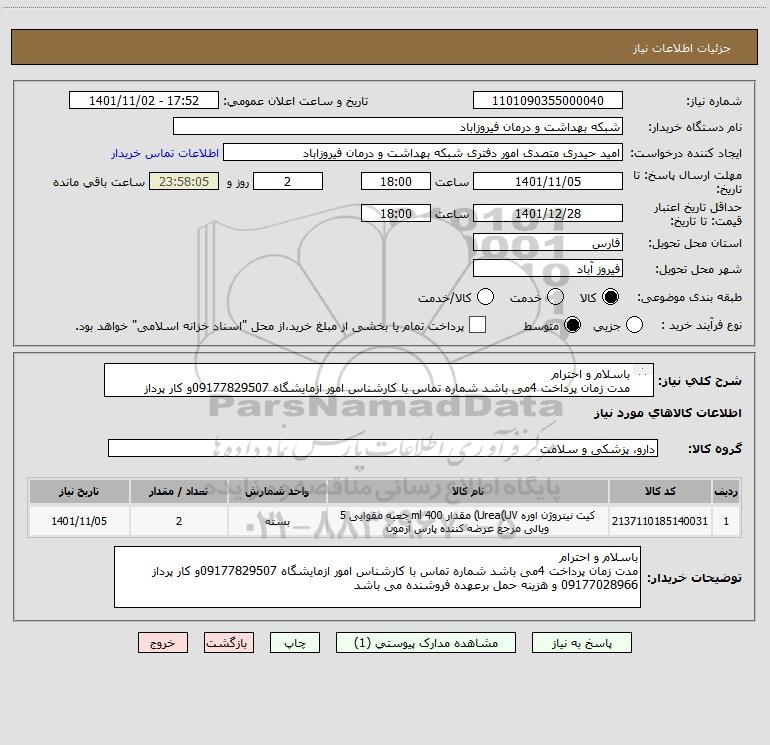Click the کد کالا column header

tap(660, 491)
